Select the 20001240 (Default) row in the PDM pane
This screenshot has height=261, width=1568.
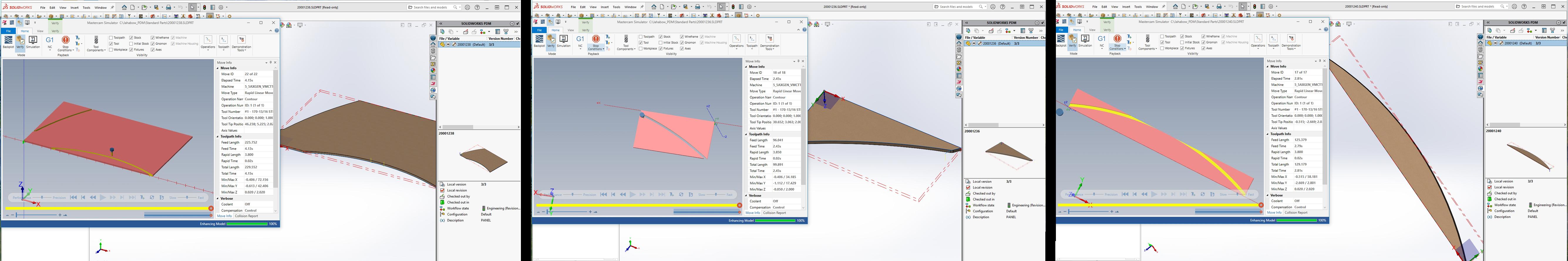click(x=1527, y=43)
